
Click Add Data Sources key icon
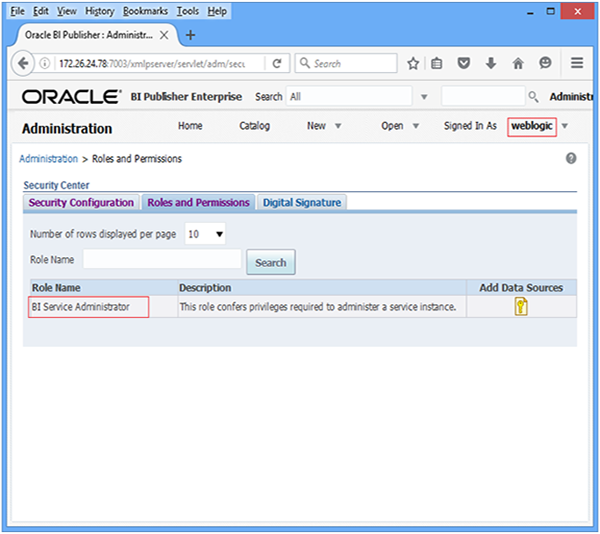tap(521, 306)
